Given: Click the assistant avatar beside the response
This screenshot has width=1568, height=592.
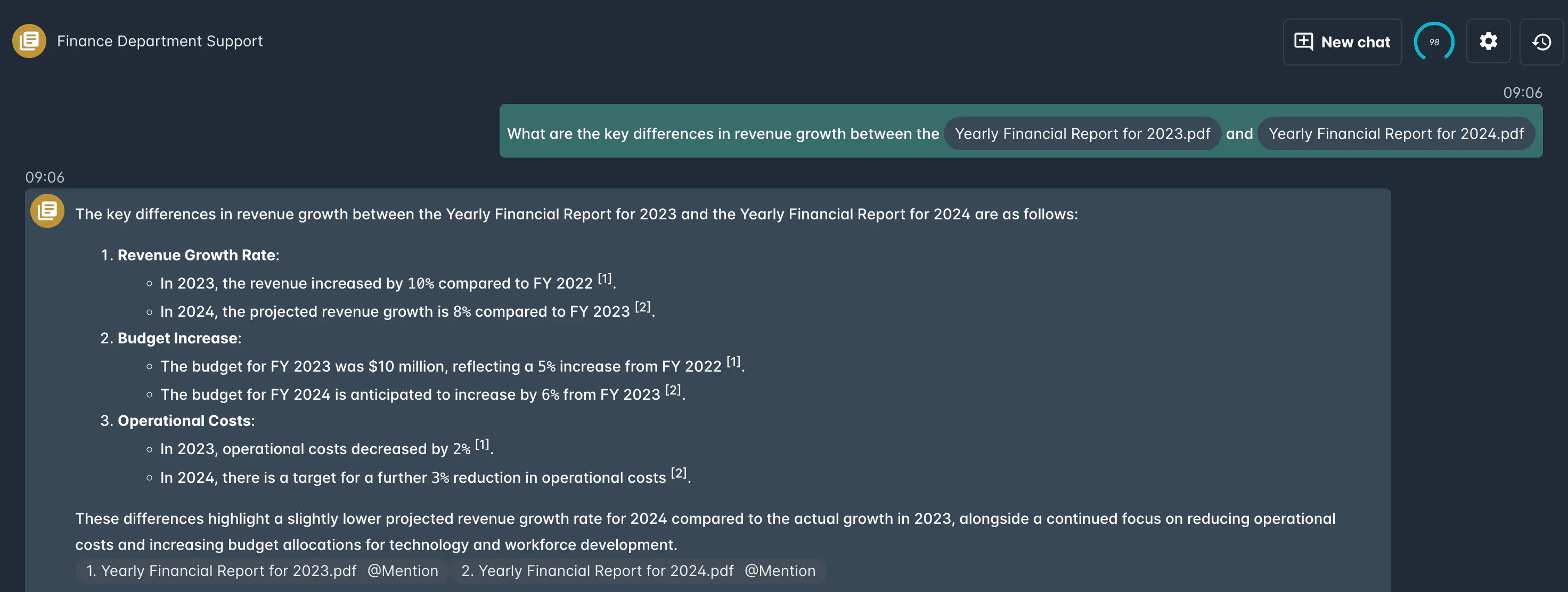Looking at the screenshot, I should (x=47, y=211).
